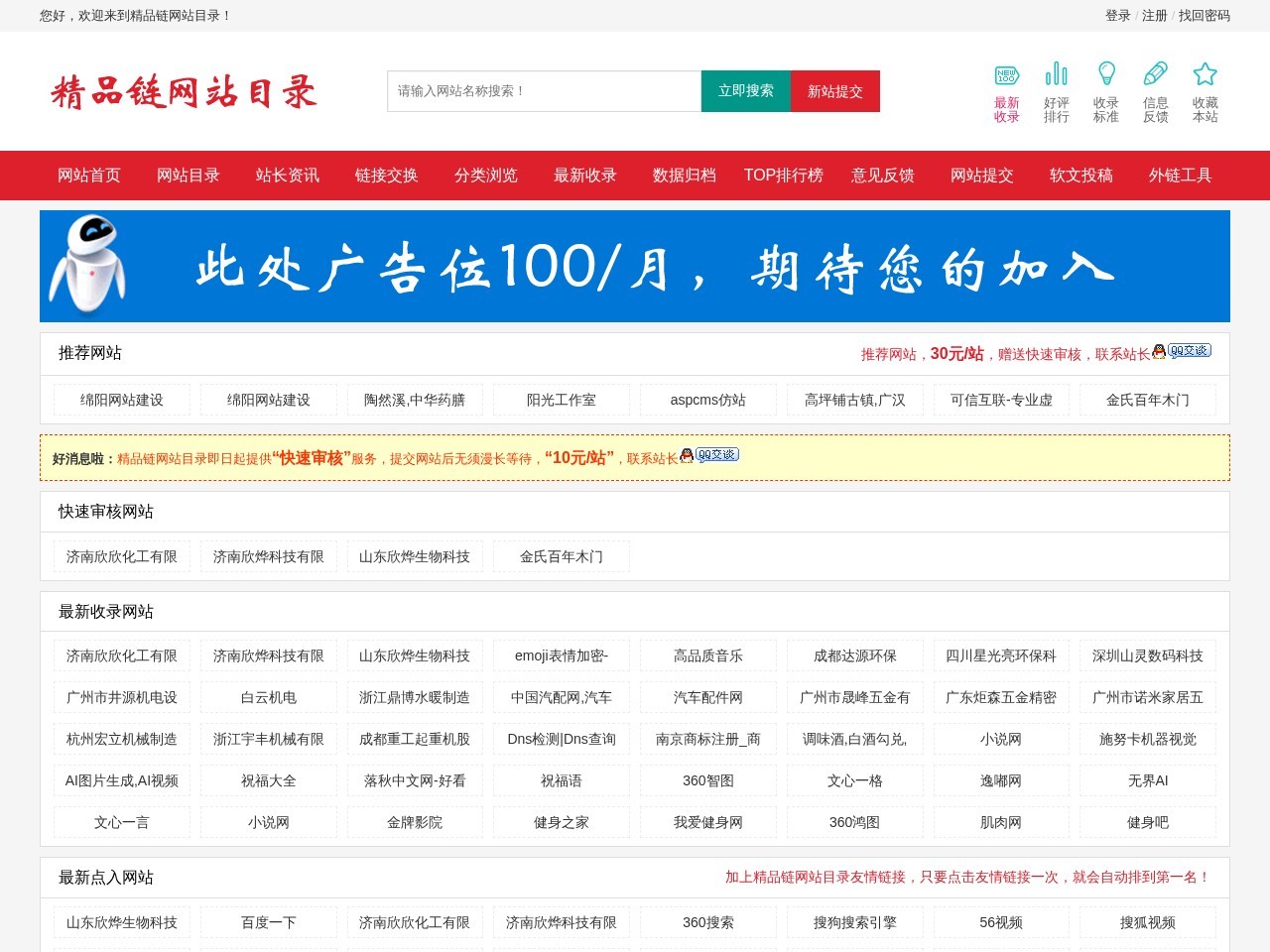Open TOP排行榜 in navigation bar
The height and width of the screenshot is (952, 1270).
pos(784,176)
